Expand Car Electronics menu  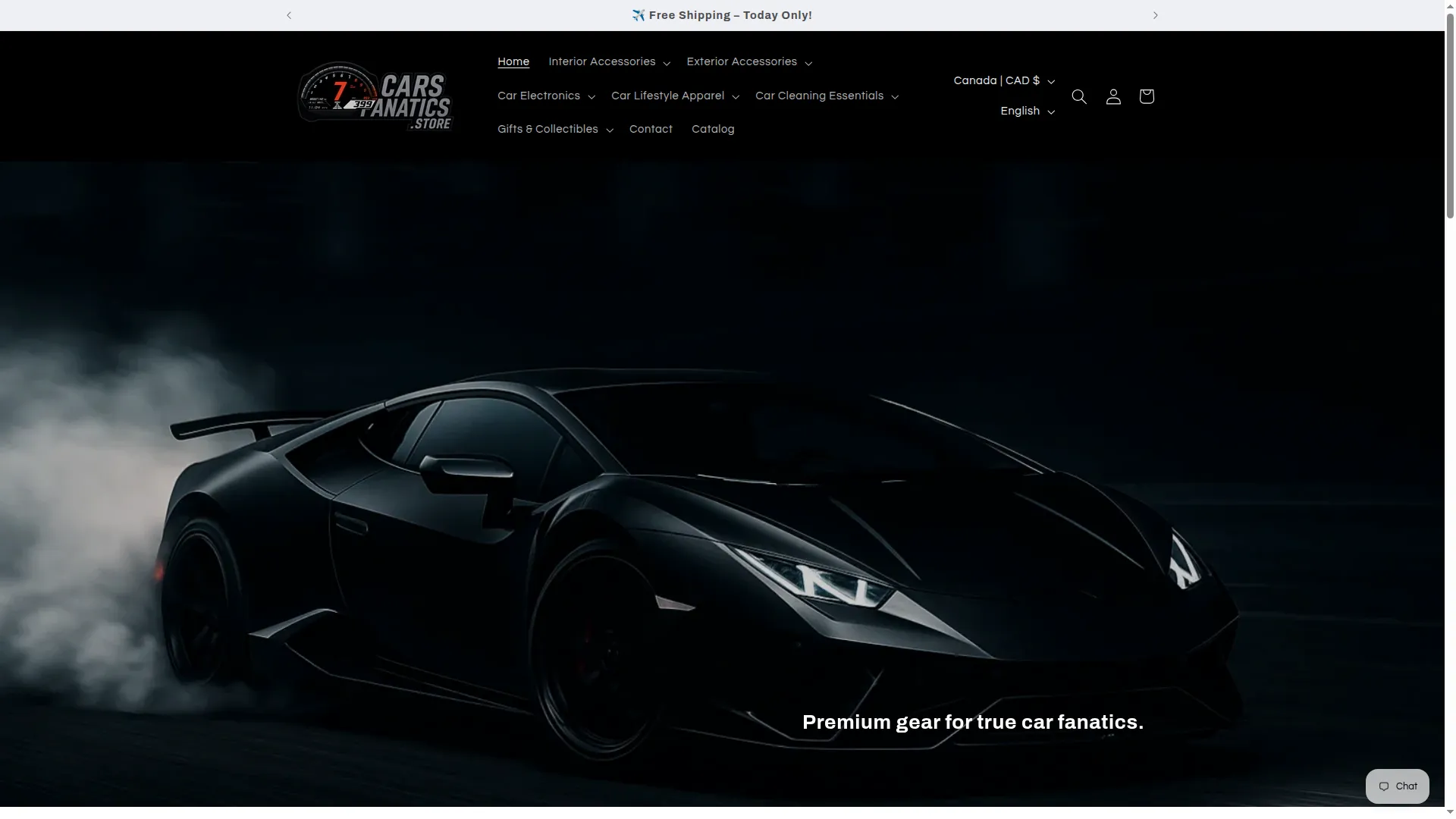(546, 96)
